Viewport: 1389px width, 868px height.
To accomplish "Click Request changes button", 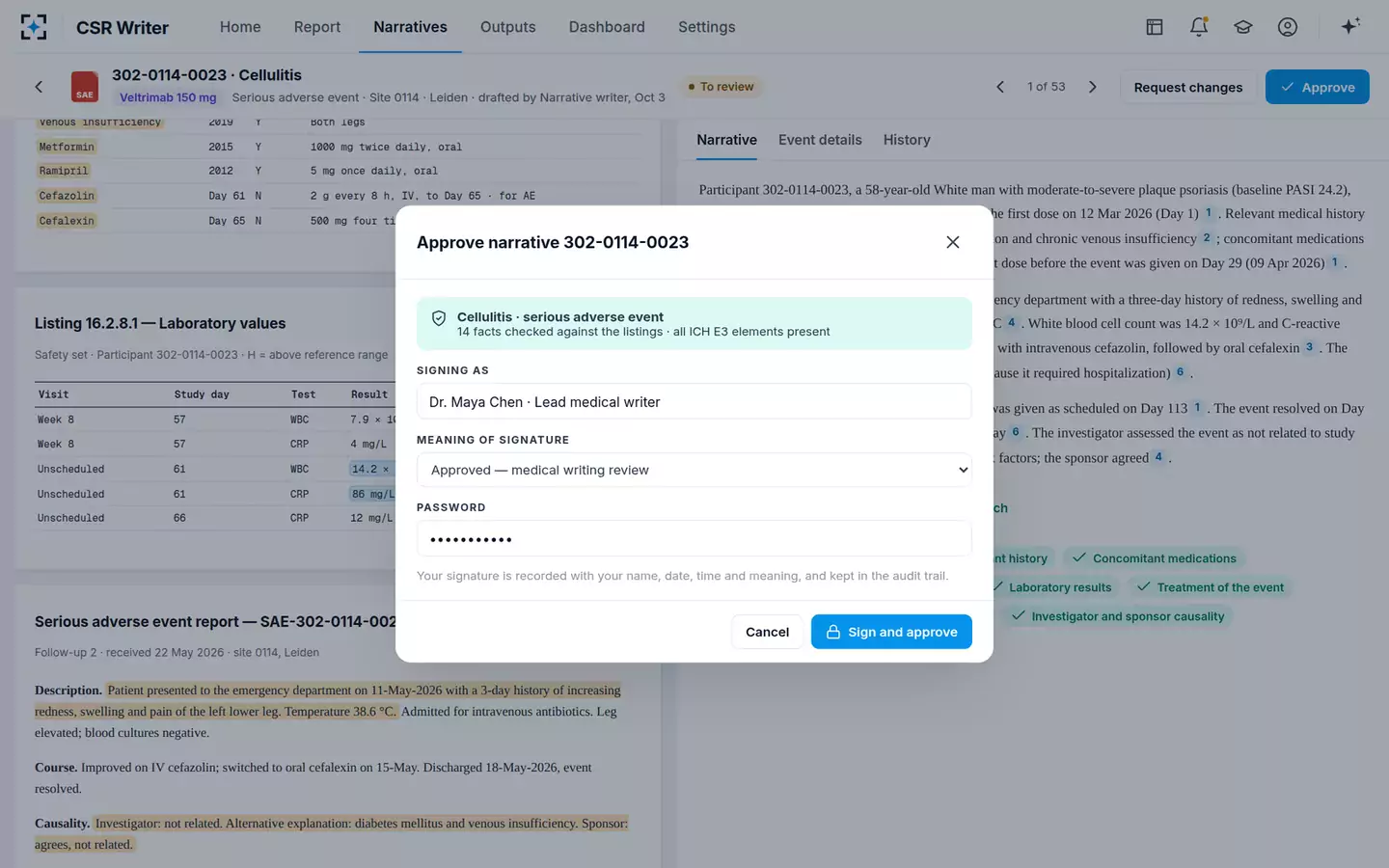I will [x=1188, y=87].
